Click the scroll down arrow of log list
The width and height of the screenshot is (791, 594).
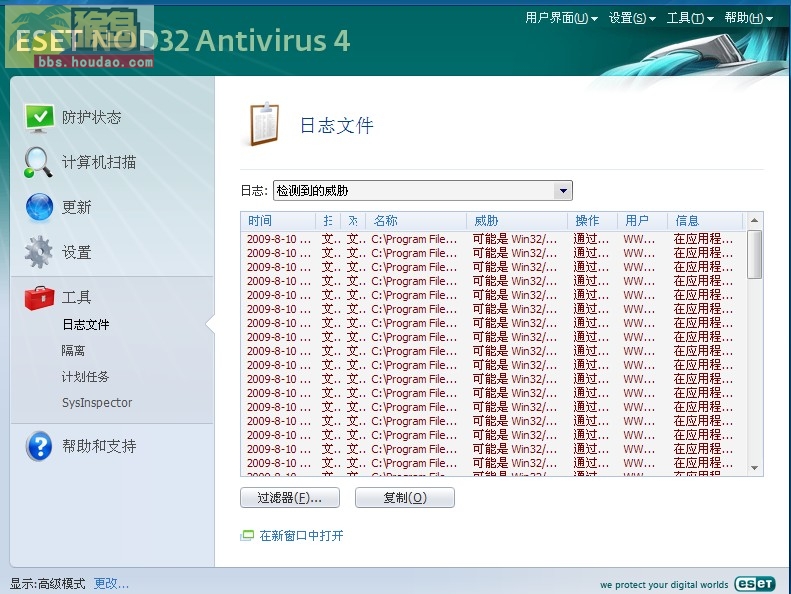point(755,468)
